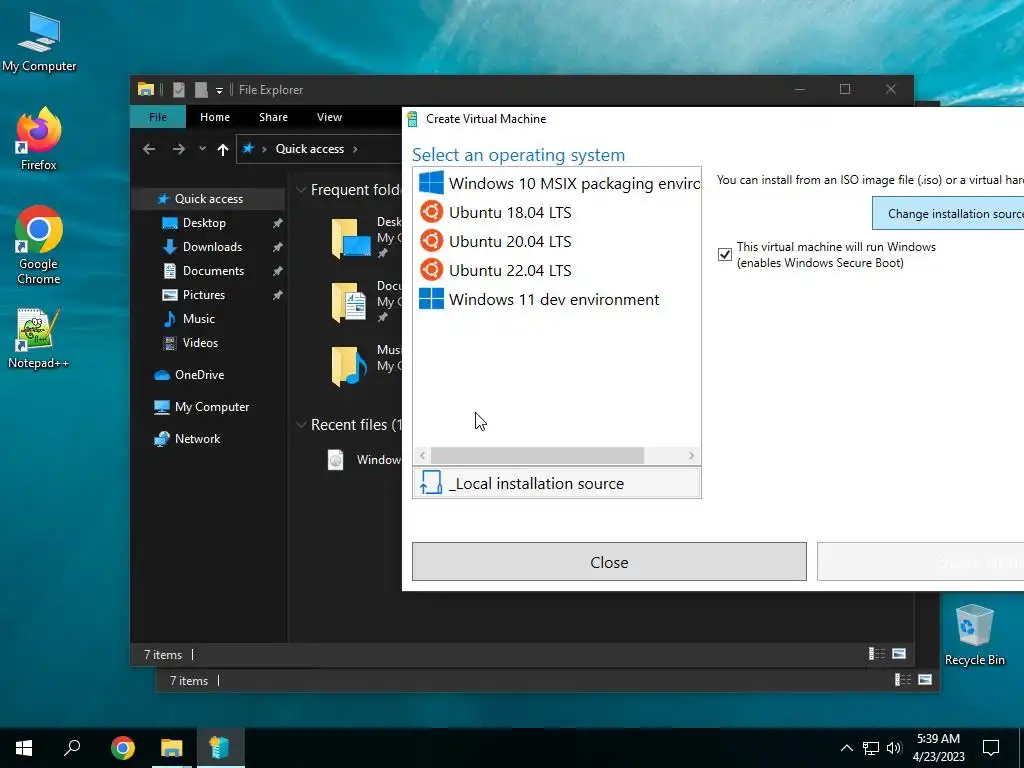This screenshot has width=1024, height=768.
Task: Switch to Chrome in the taskbar
Action: click(123, 748)
